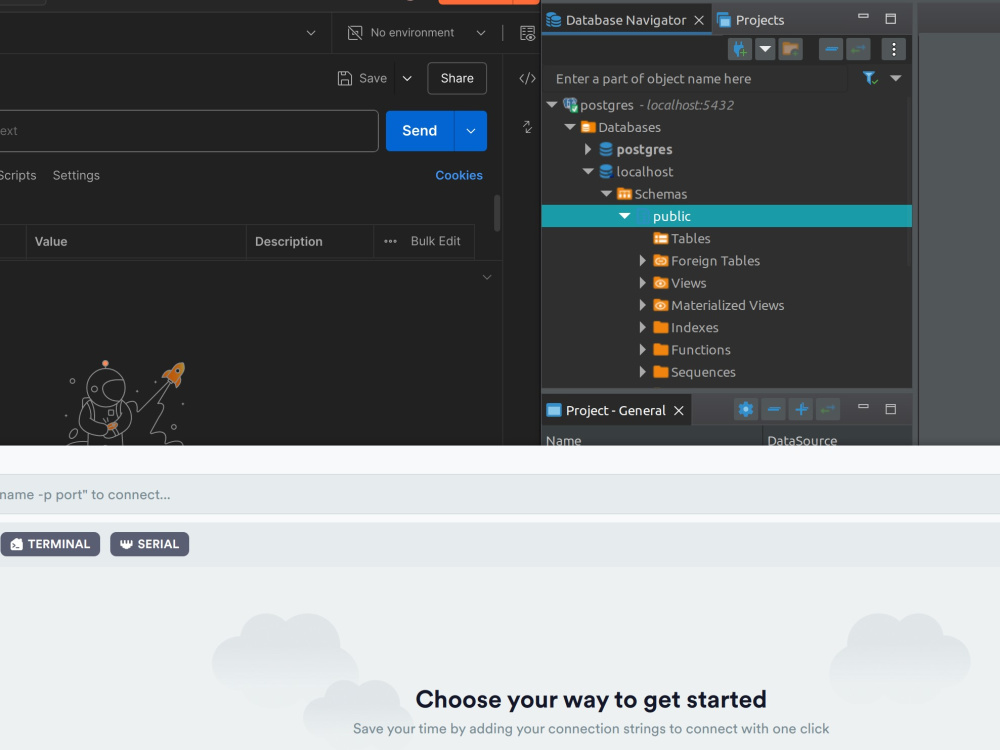Image resolution: width=1000 pixels, height=750 pixels.
Task: Click the Share button
Action: (457, 78)
